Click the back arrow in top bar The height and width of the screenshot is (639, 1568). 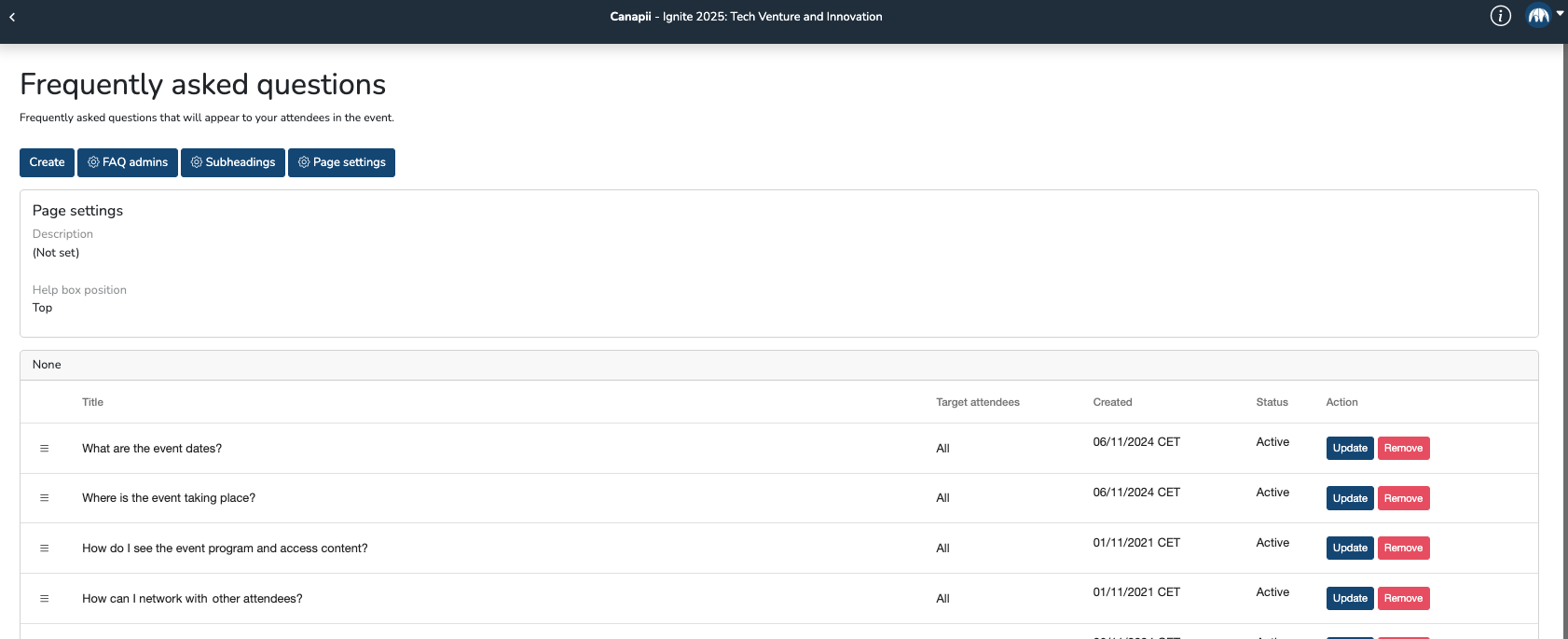12,17
